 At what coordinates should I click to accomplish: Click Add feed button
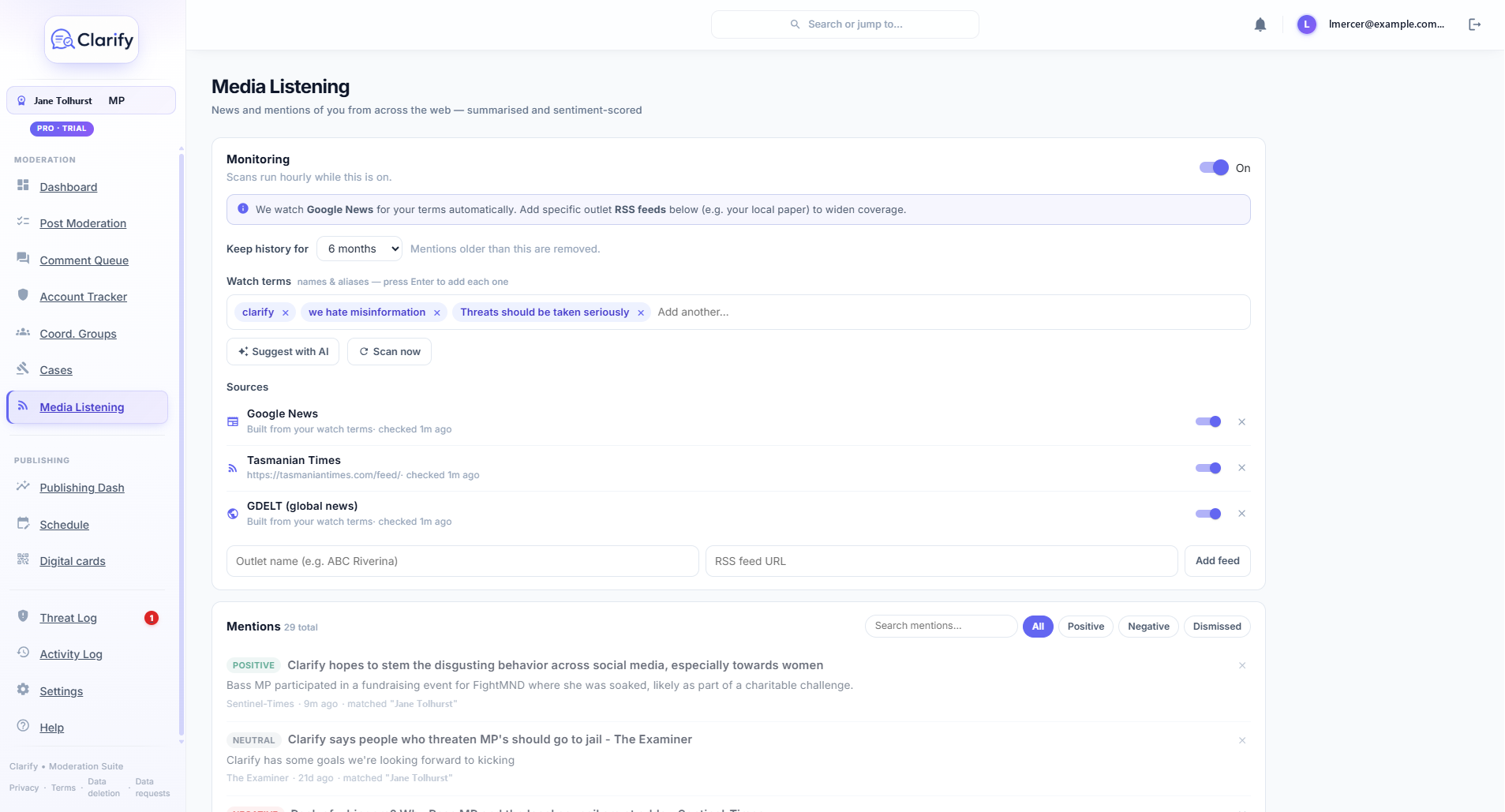pyautogui.click(x=1217, y=561)
